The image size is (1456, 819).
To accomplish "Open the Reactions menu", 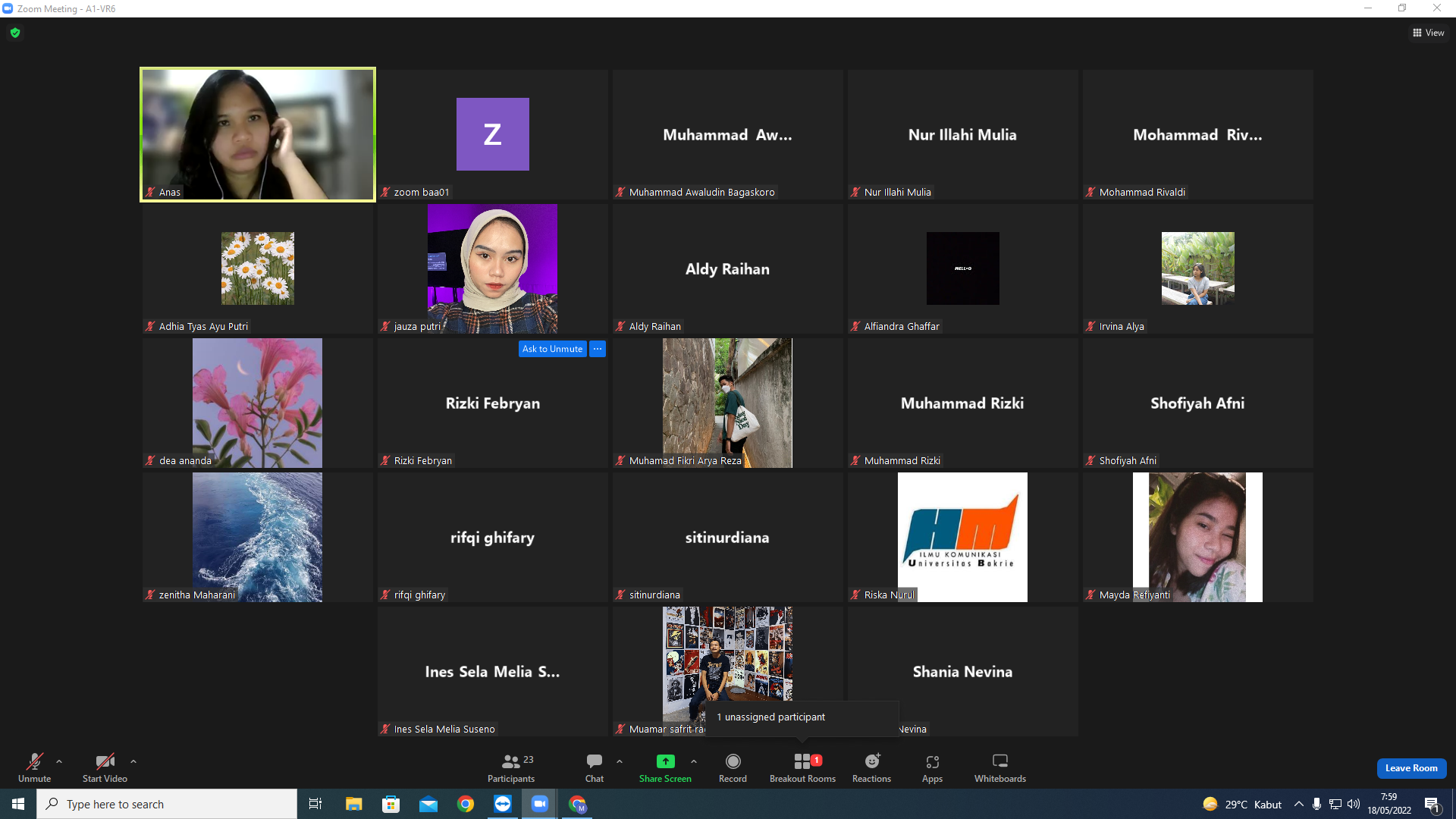I will 872,767.
